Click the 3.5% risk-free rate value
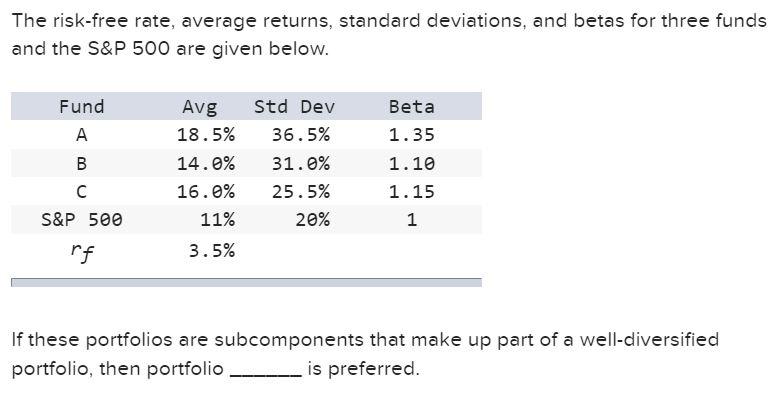The image size is (777, 402). [x=212, y=250]
